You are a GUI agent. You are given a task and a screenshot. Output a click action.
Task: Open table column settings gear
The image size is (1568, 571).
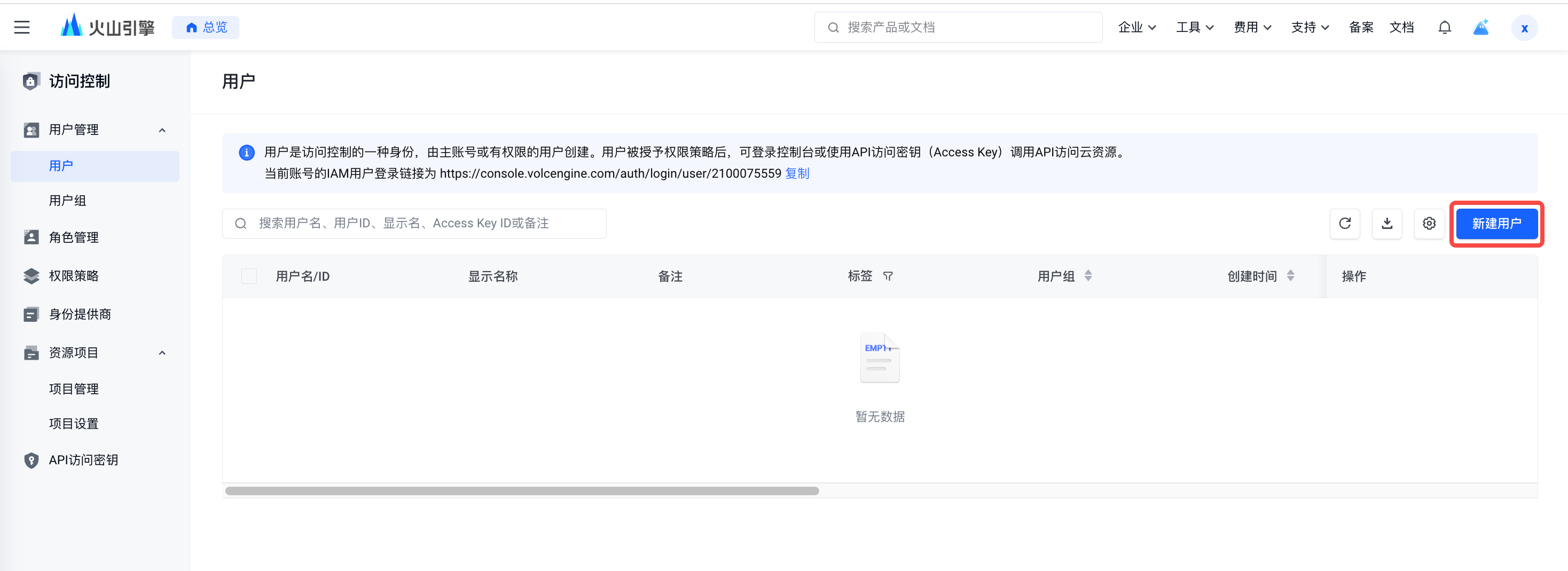(x=1429, y=224)
